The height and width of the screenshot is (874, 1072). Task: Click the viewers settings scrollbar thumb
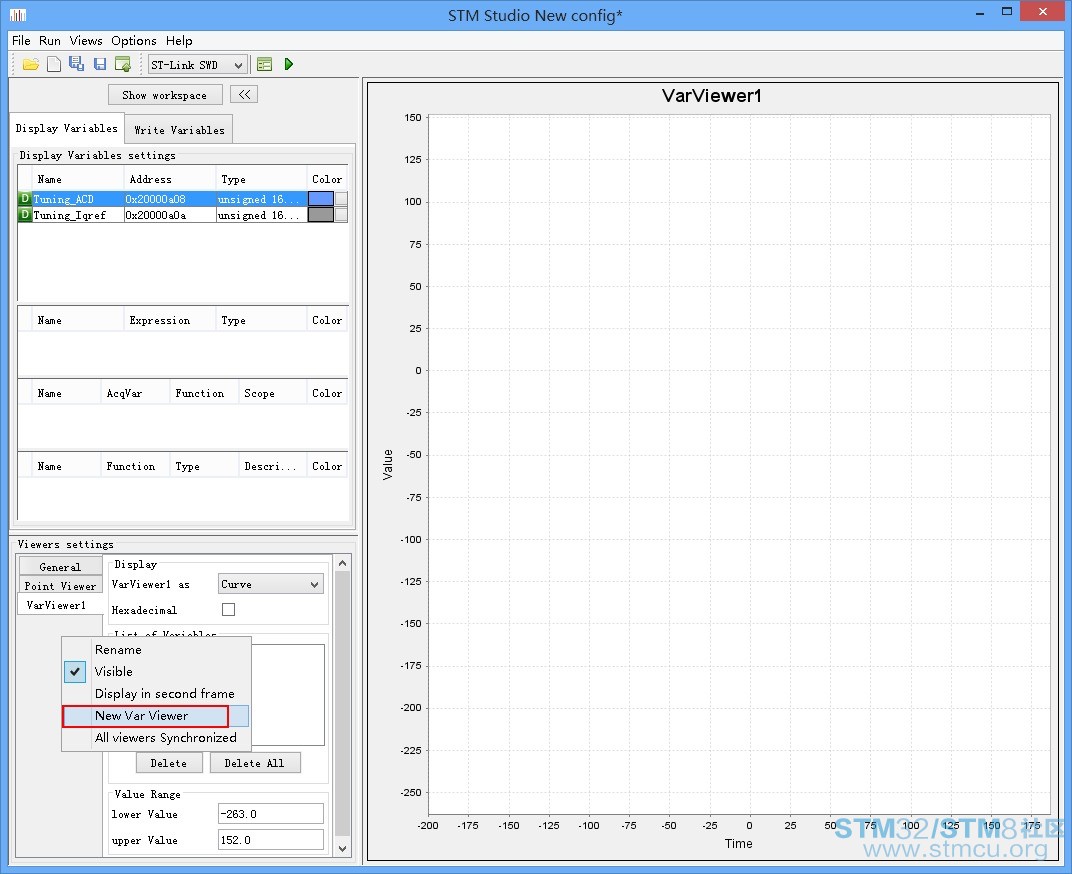343,703
